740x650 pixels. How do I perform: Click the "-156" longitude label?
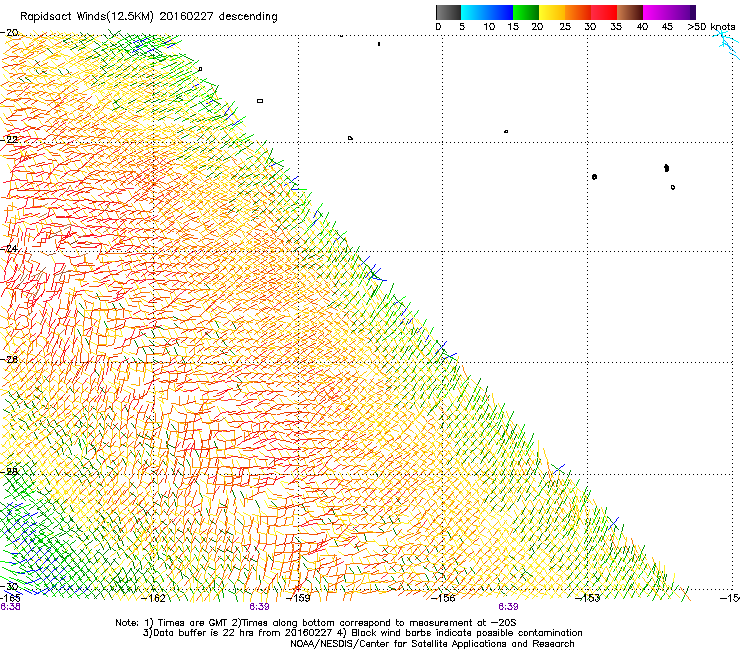tap(443, 598)
